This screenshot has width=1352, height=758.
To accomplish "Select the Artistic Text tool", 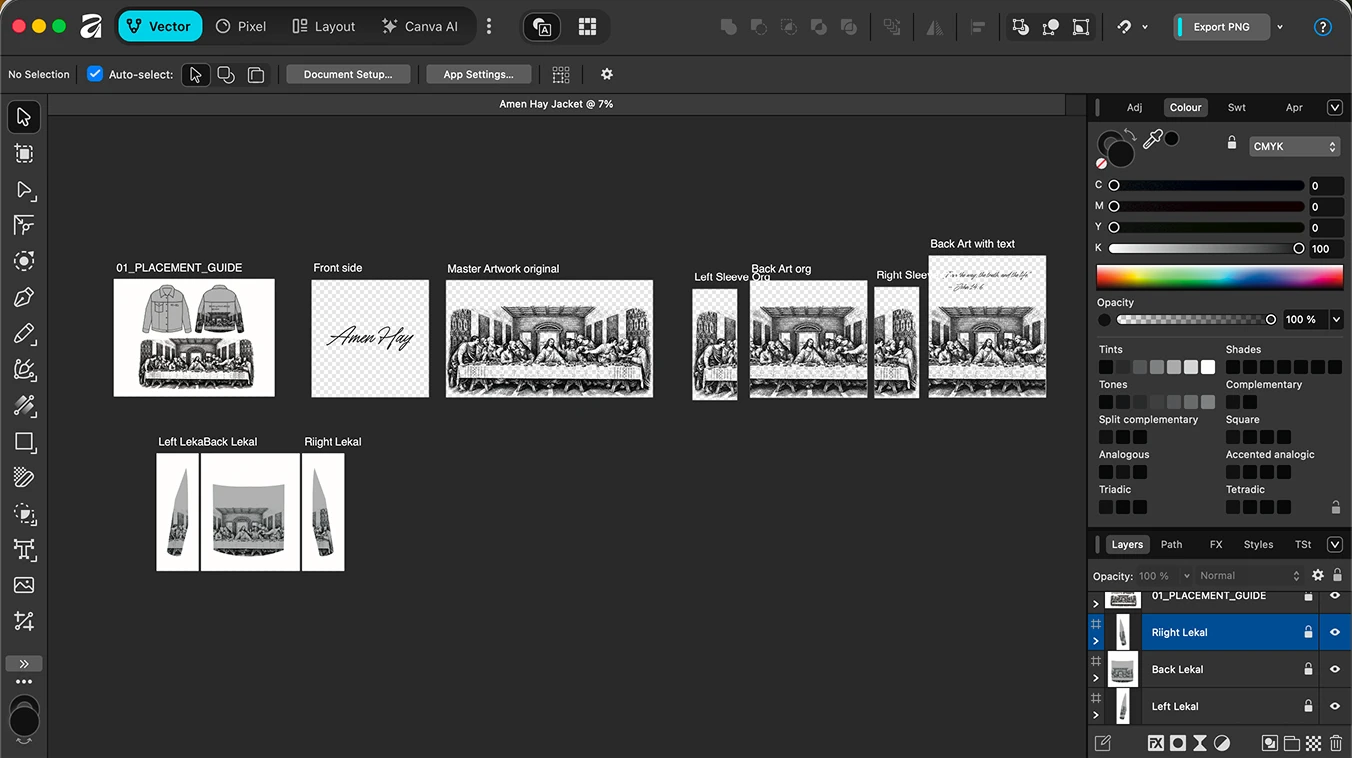I will 24,549.
